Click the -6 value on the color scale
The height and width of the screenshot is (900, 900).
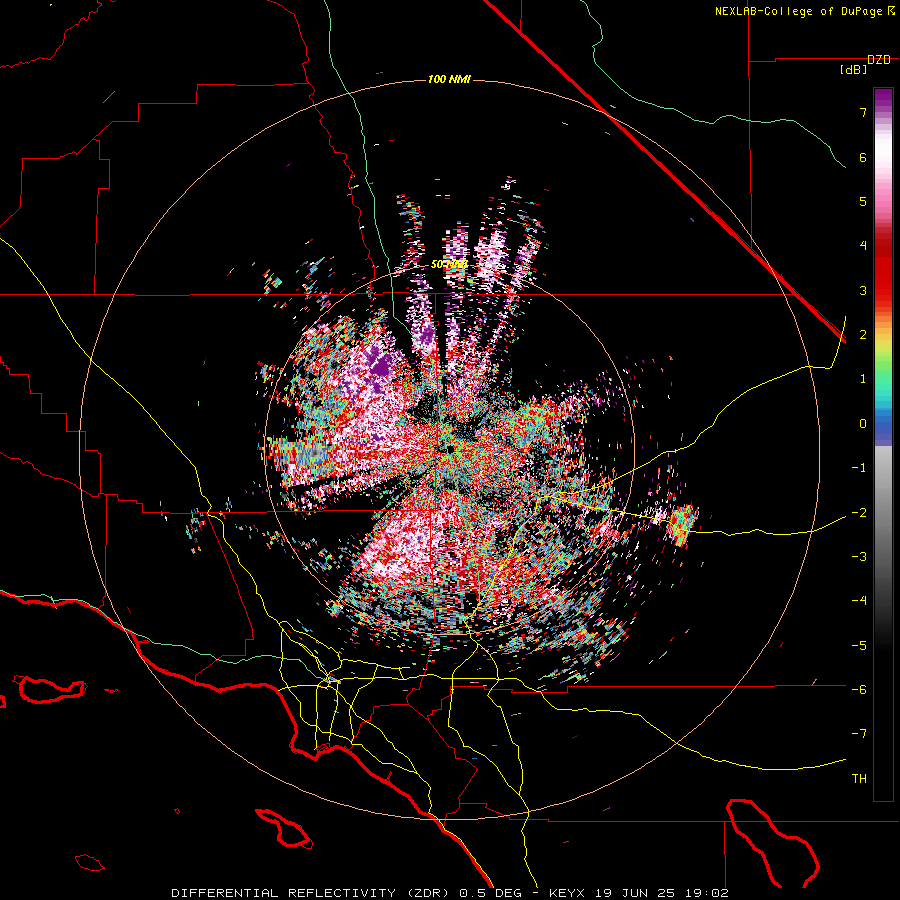pyautogui.click(x=859, y=689)
